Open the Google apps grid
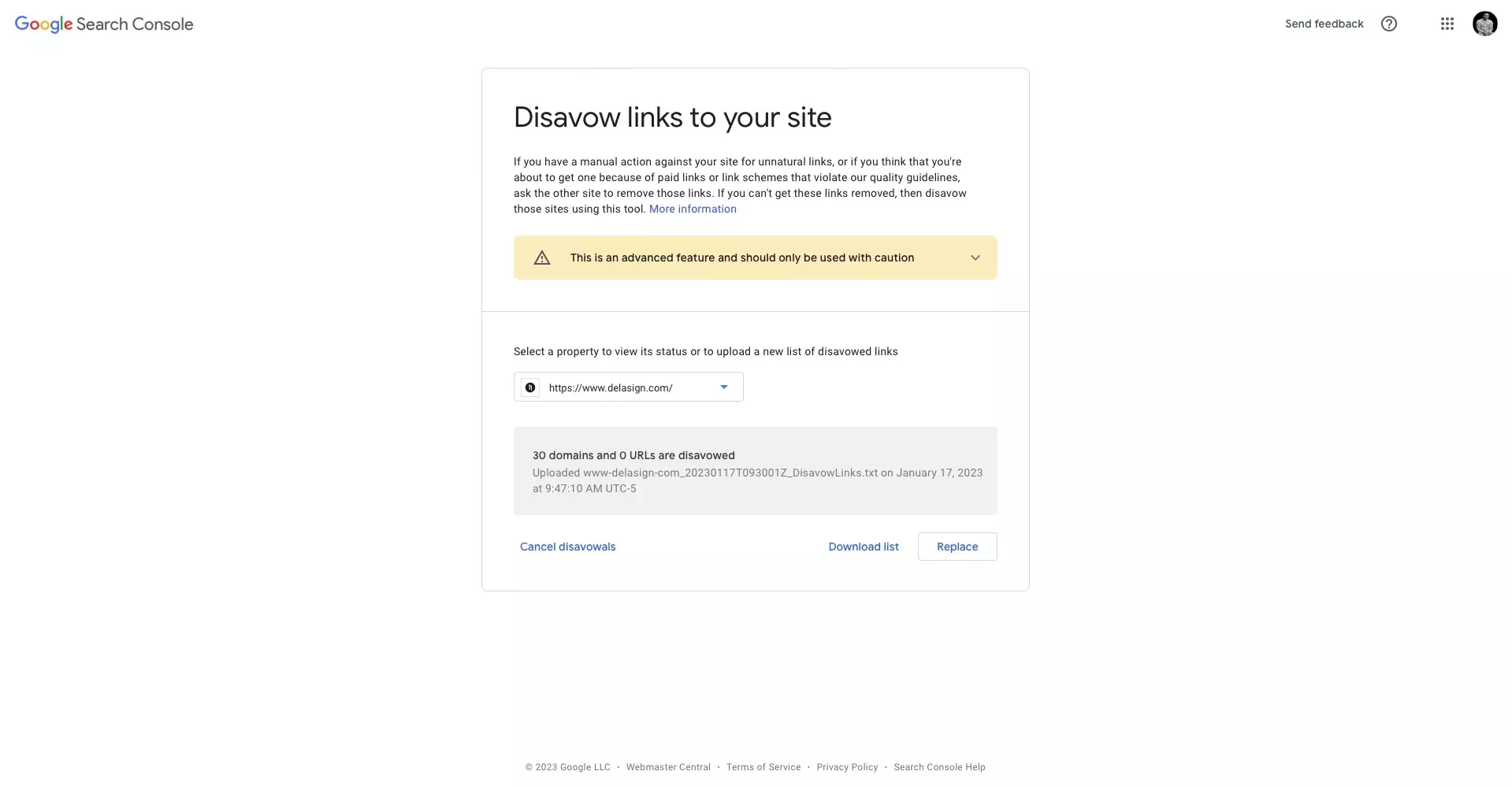 click(1447, 24)
